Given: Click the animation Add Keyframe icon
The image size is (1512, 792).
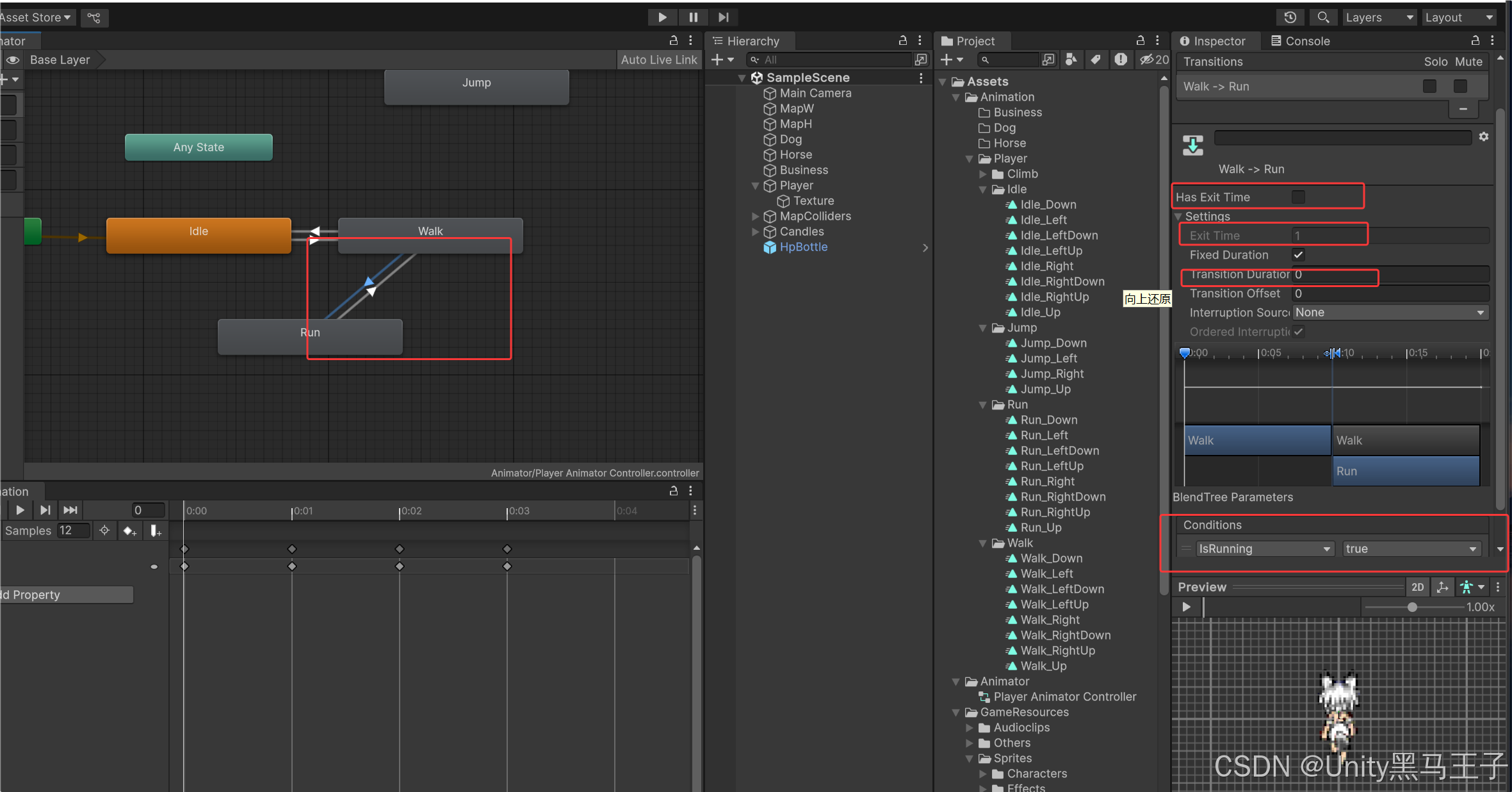Looking at the screenshot, I should (129, 531).
